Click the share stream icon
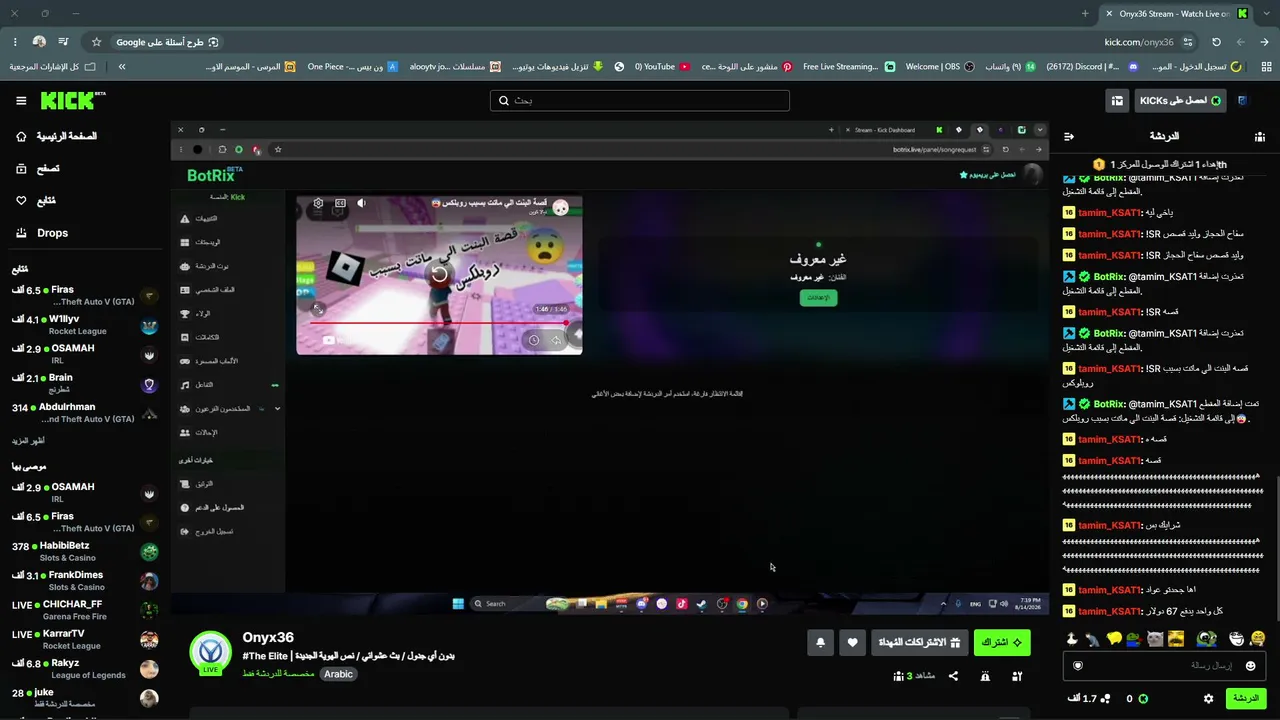1280x720 pixels. (x=953, y=676)
